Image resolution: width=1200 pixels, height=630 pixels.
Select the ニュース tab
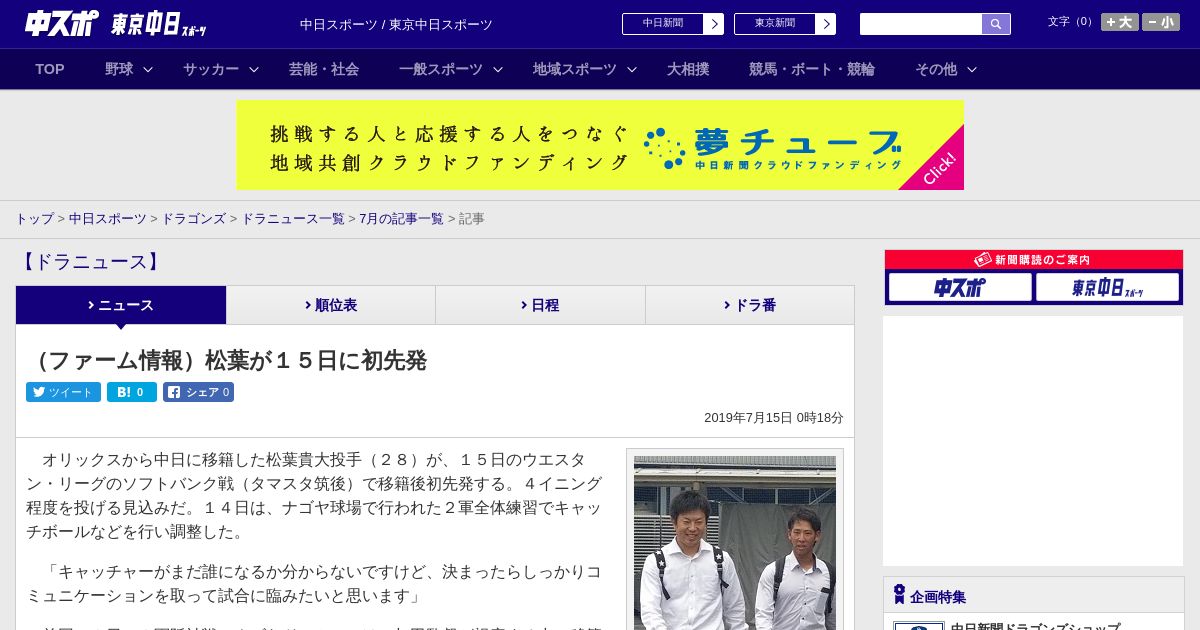tap(121, 305)
